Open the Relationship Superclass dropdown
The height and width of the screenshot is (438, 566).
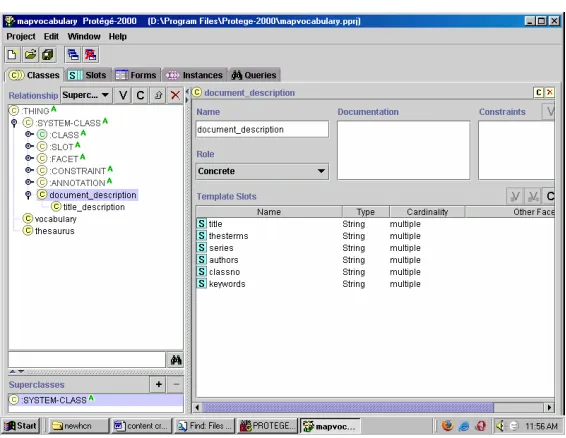(x=86, y=95)
